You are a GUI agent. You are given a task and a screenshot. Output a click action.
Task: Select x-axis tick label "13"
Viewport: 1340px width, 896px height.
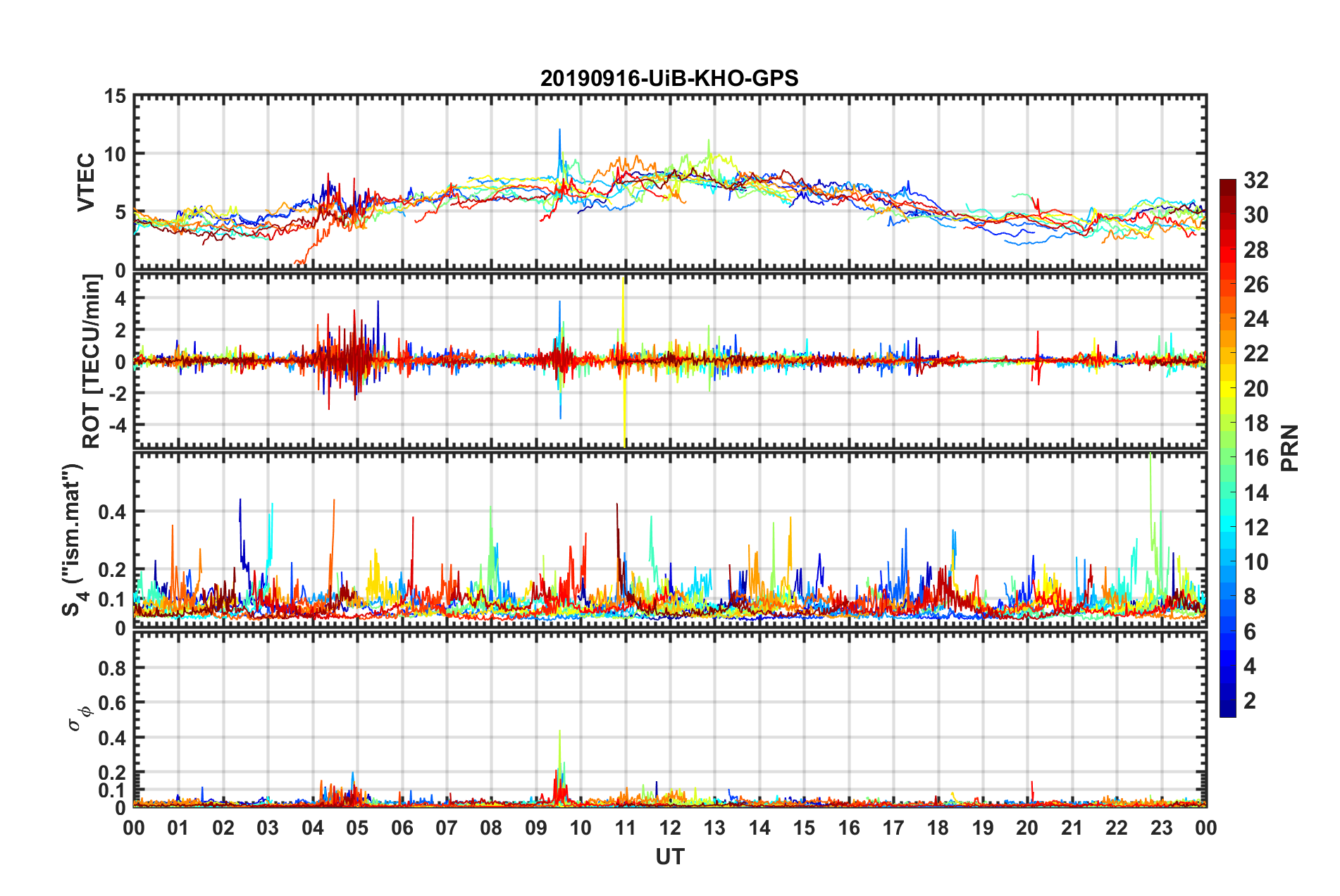[x=715, y=828]
